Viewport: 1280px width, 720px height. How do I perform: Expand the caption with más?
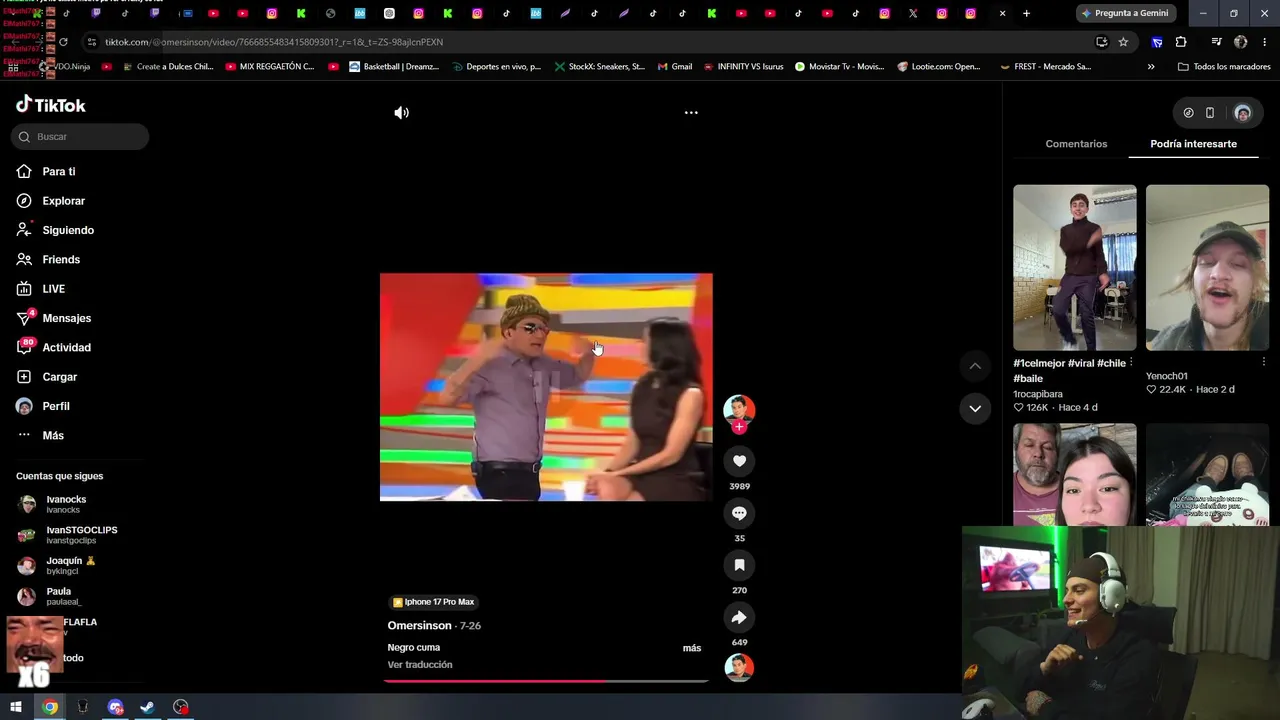[692, 648]
